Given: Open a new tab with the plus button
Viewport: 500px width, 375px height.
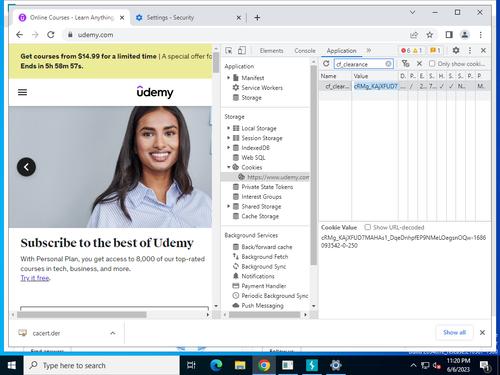Looking at the screenshot, I should click(x=257, y=18).
